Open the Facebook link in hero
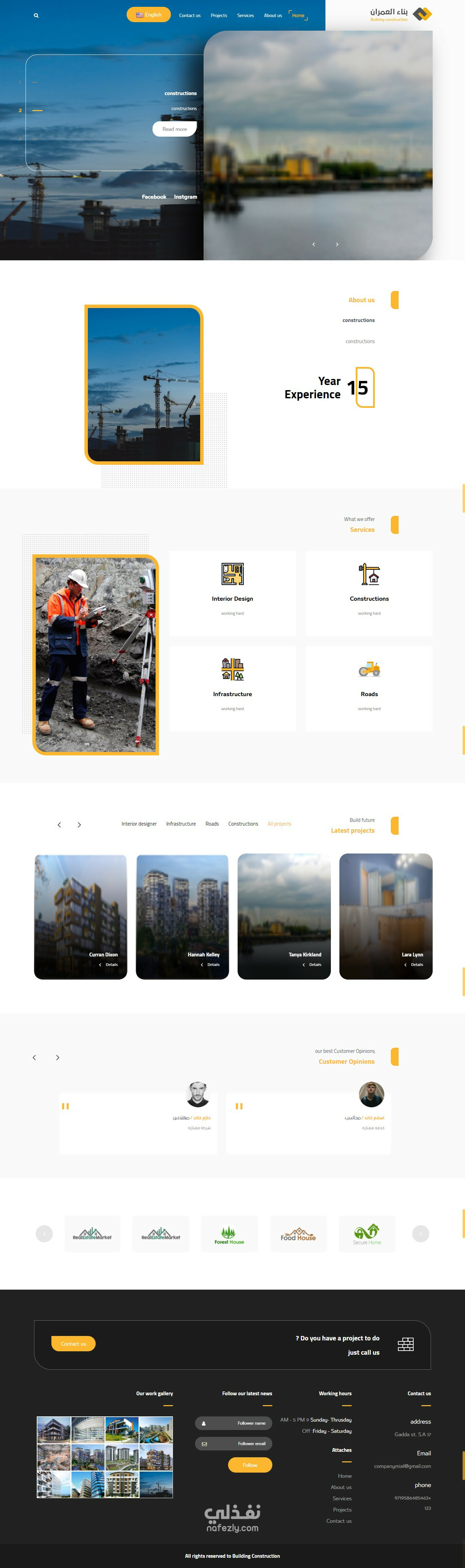This screenshot has width=465, height=1568. coord(154,197)
